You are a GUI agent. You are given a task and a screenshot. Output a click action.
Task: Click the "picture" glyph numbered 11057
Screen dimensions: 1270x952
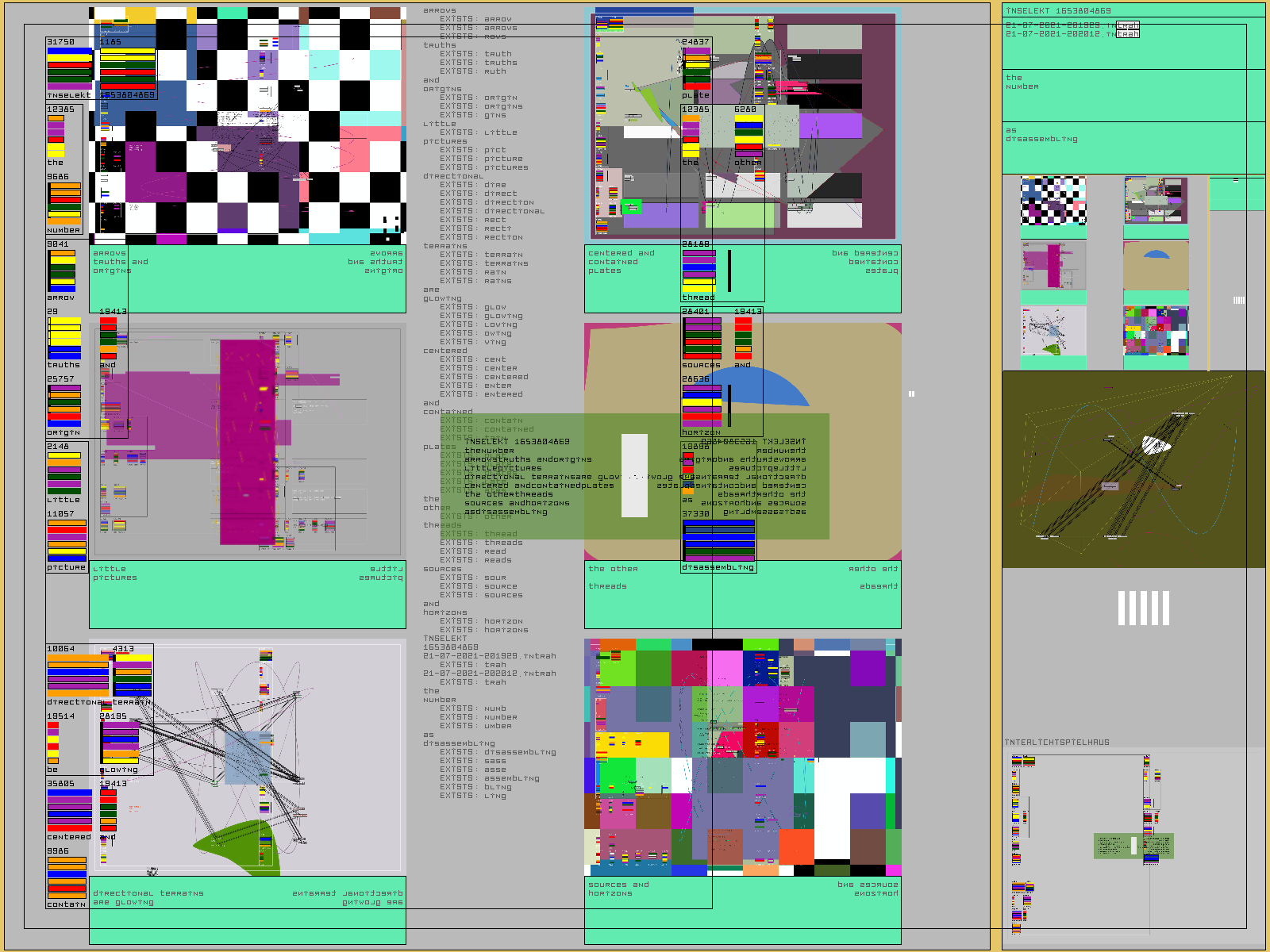(67, 540)
